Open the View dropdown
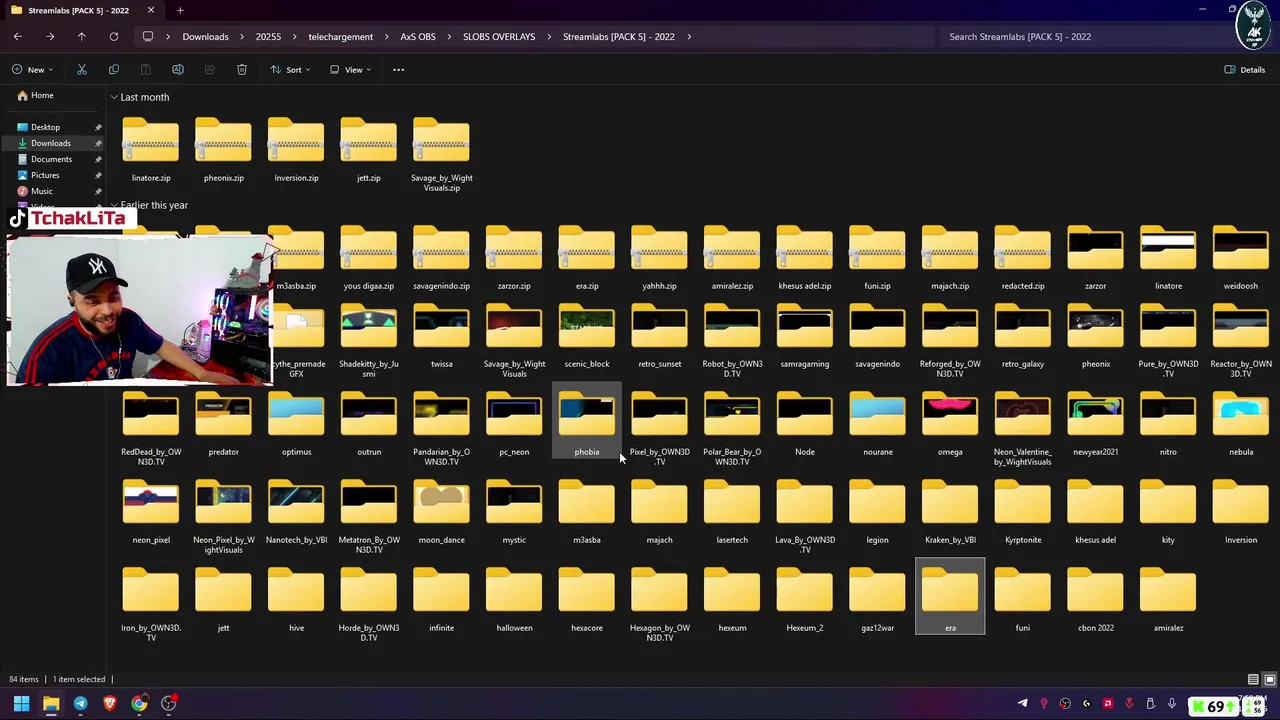 (350, 70)
